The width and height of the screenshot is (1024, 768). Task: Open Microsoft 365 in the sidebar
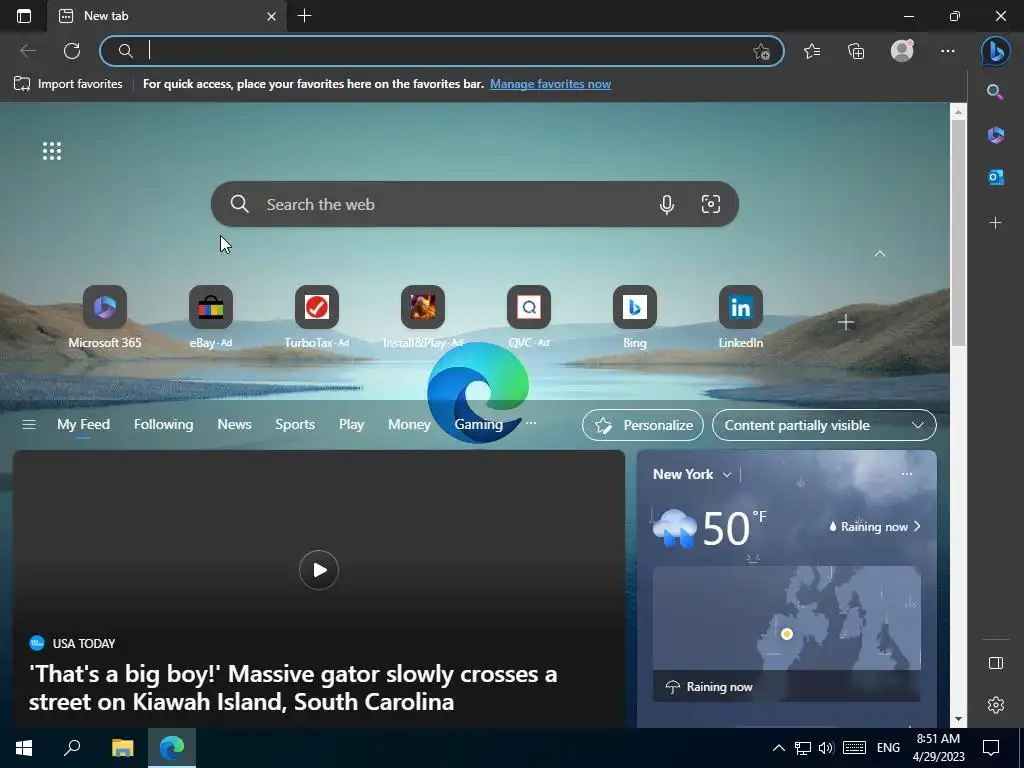point(995,135)
